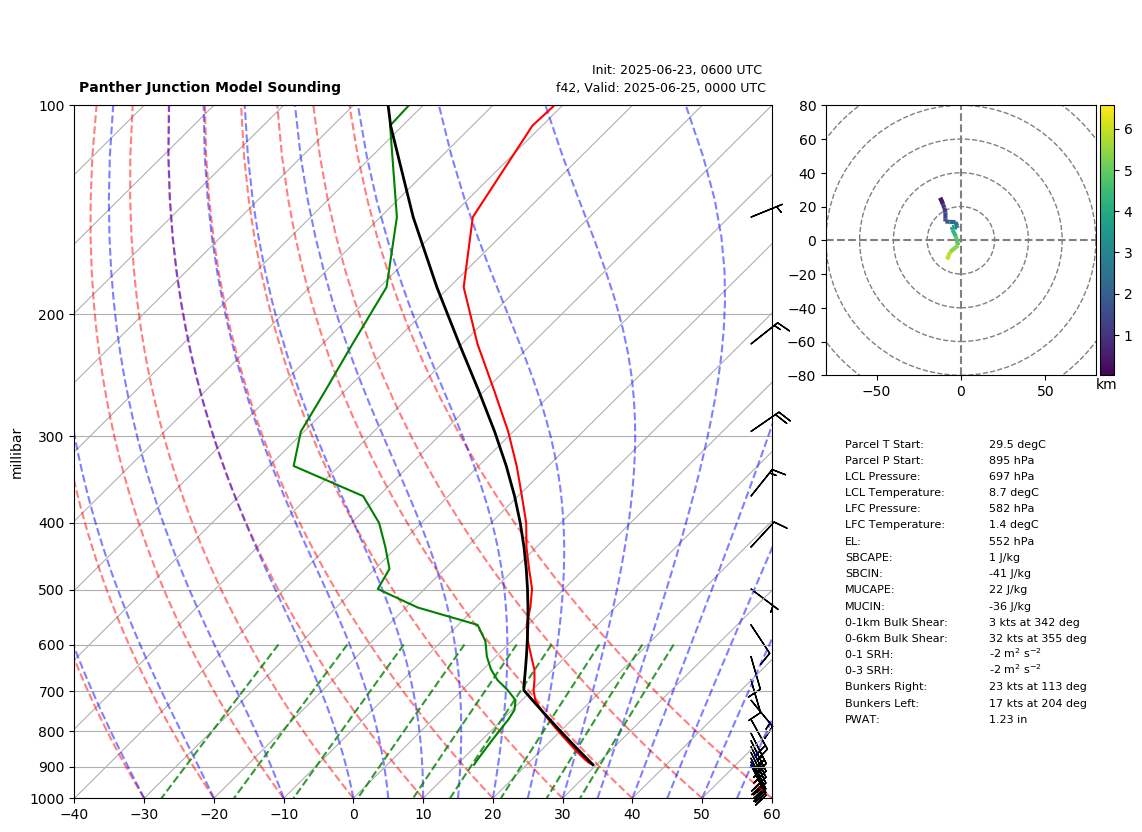The width and height of the screenshot is (1142, 832).
Task: Click the yellow top of the km colorbar
Action: (1107, 109)
